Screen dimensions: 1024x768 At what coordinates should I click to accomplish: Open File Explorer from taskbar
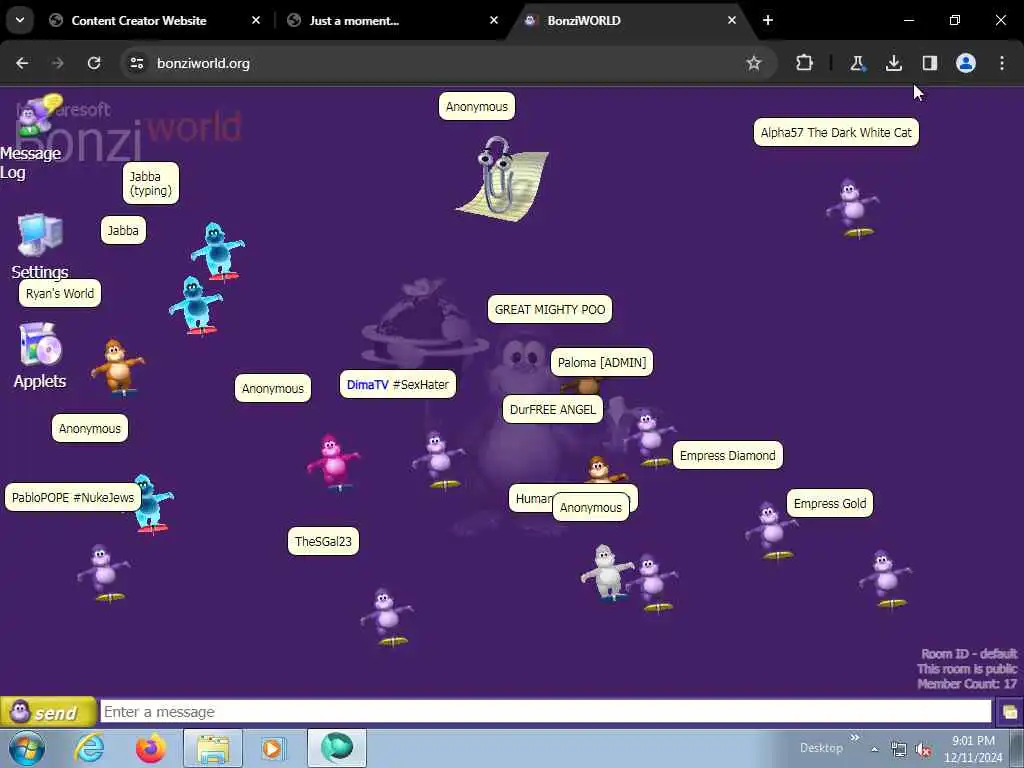213,748
